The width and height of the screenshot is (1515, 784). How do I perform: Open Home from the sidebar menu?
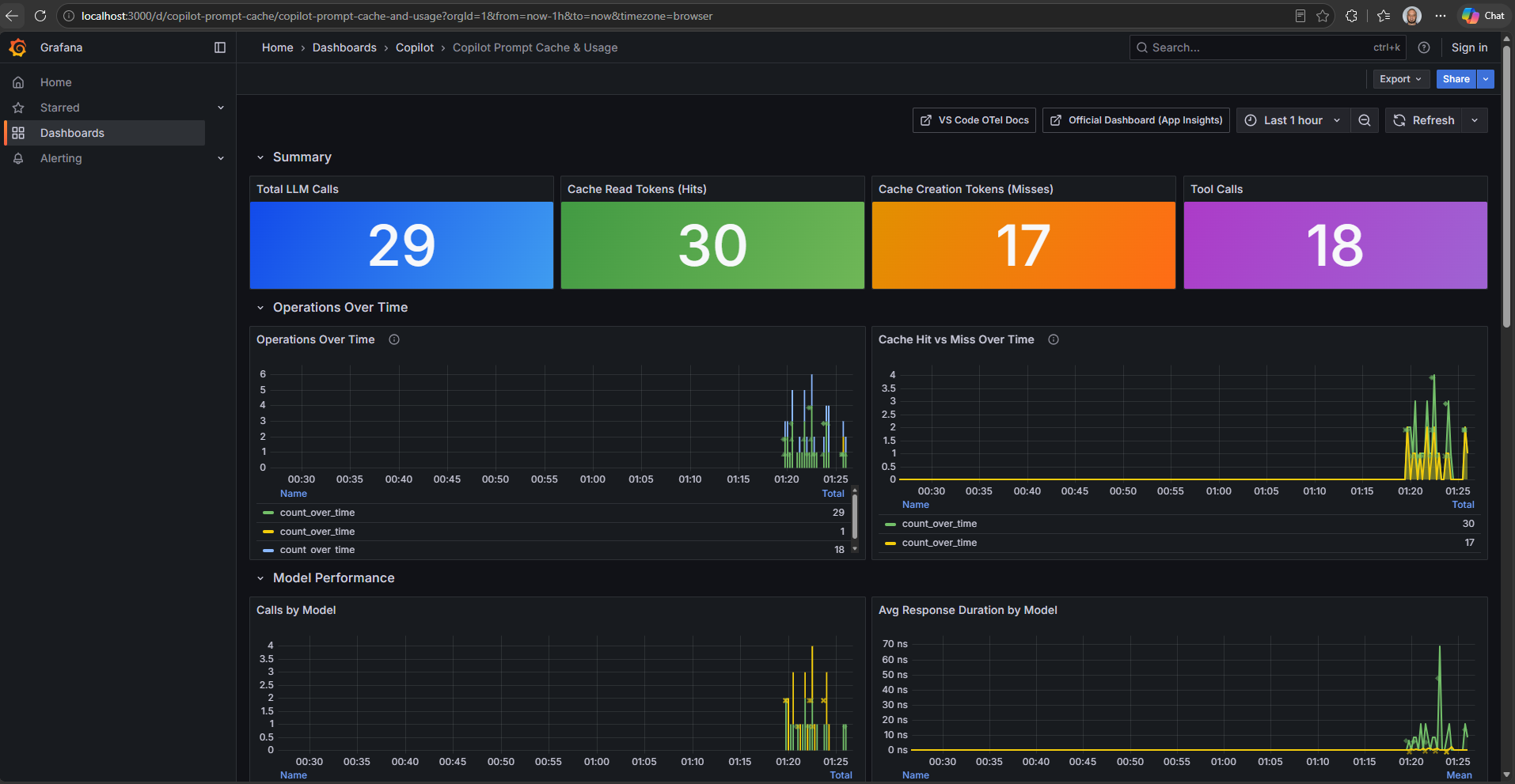coord(56,82)
